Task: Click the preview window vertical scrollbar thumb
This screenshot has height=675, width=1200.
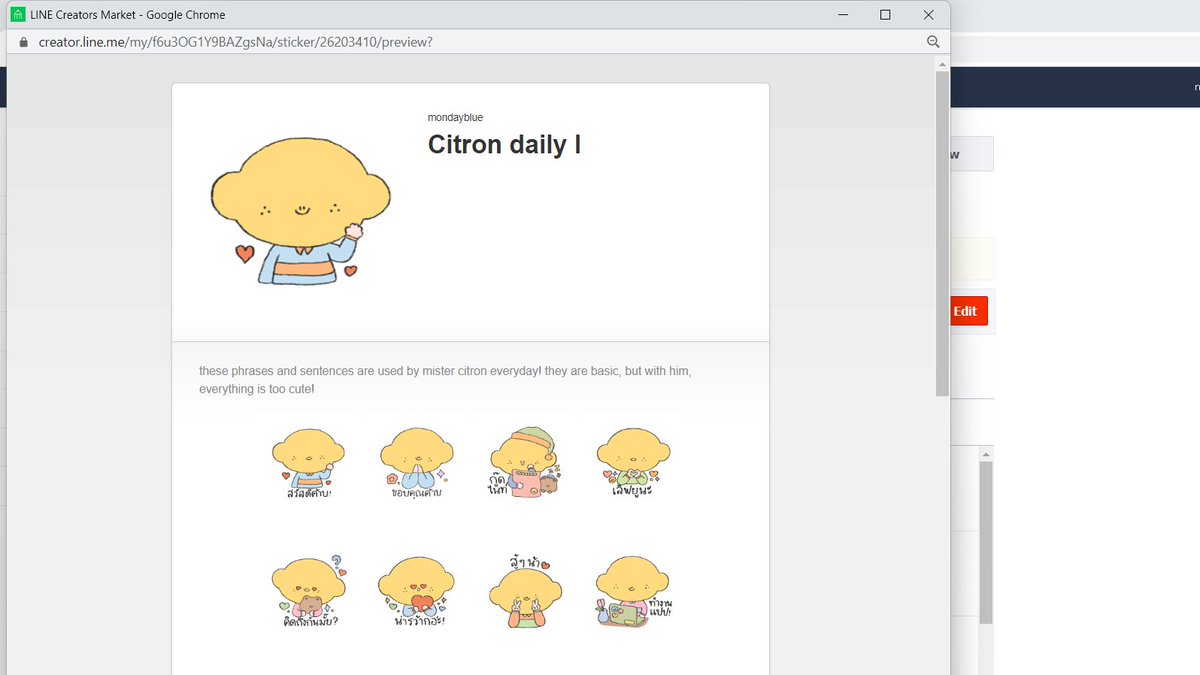Action: tap(942, 233)
